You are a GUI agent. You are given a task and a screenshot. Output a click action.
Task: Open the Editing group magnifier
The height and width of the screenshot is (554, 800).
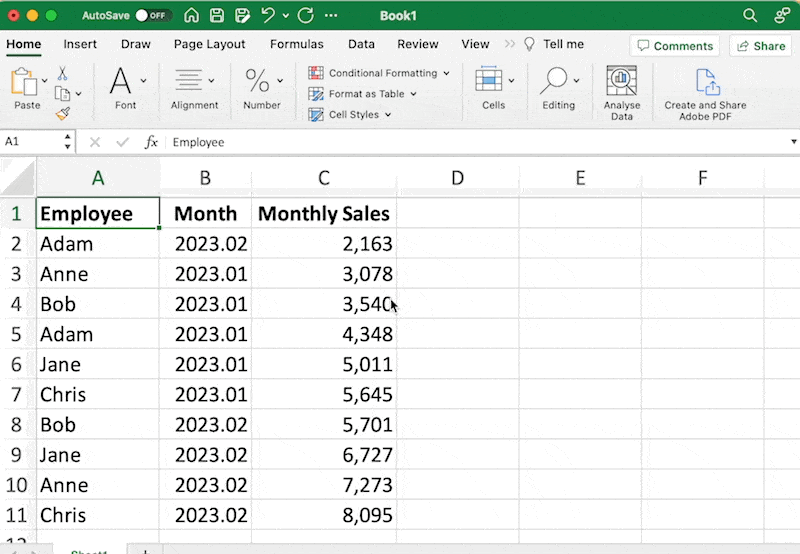click(559, 88)
